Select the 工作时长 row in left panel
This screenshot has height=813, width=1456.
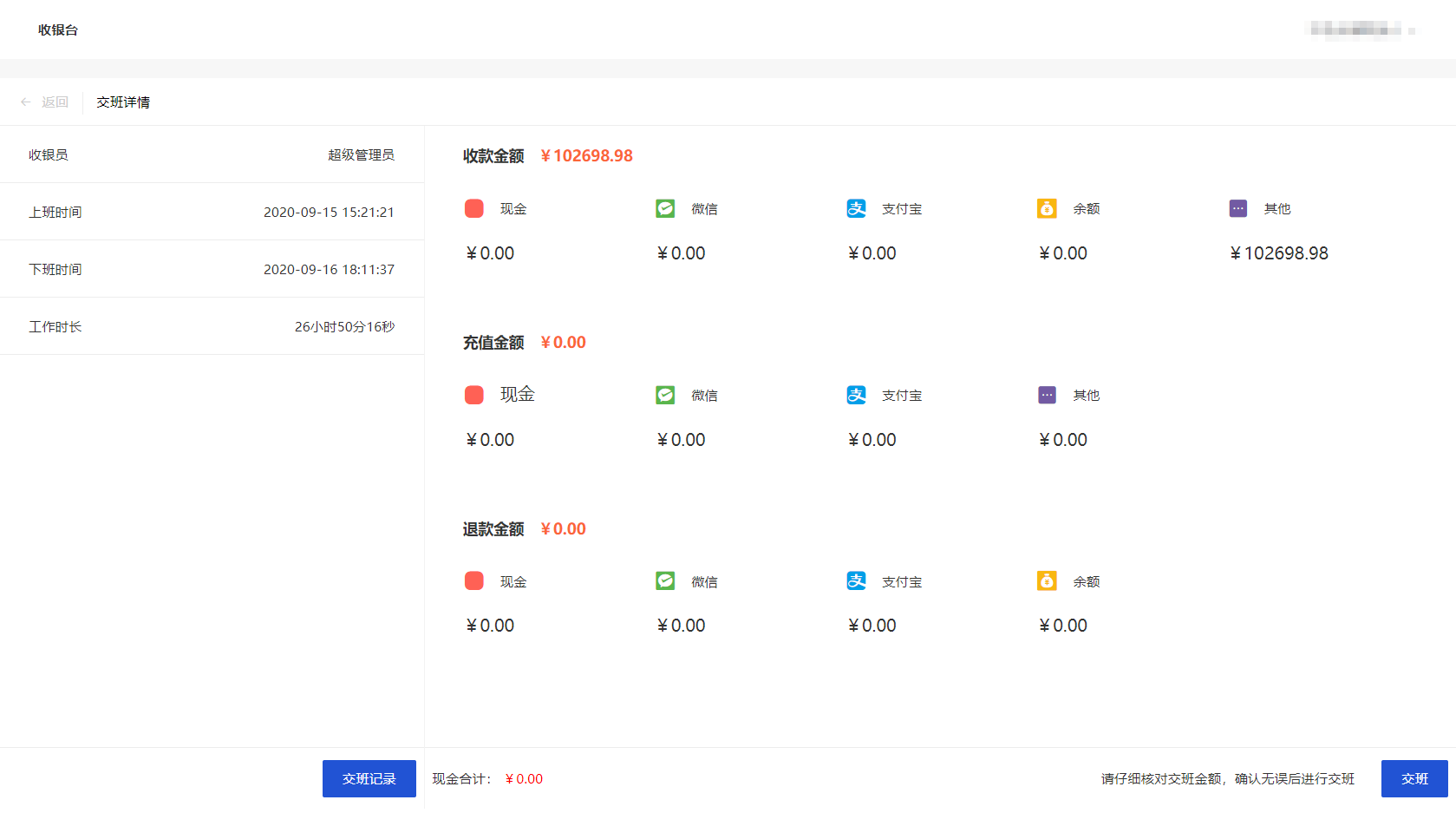[x=212, y=326]
